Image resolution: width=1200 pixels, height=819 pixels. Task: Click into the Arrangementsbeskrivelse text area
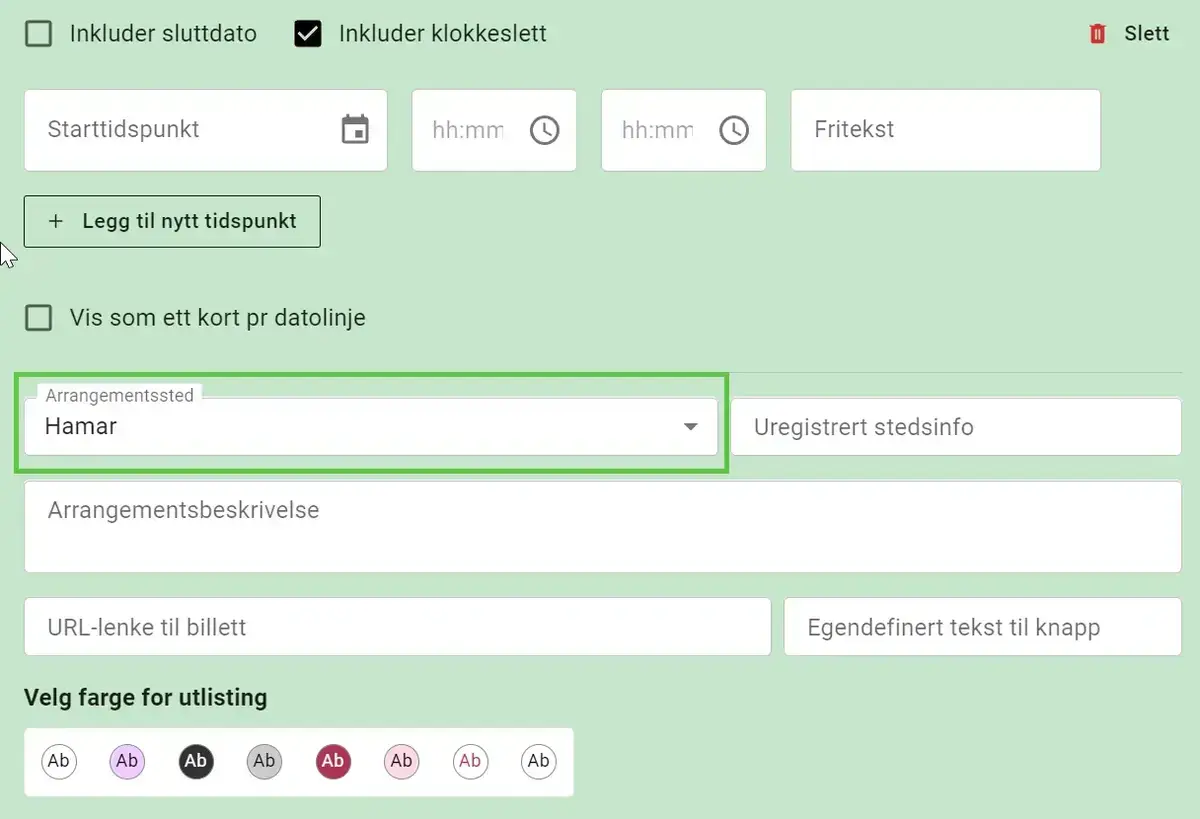tap(602, 527)
